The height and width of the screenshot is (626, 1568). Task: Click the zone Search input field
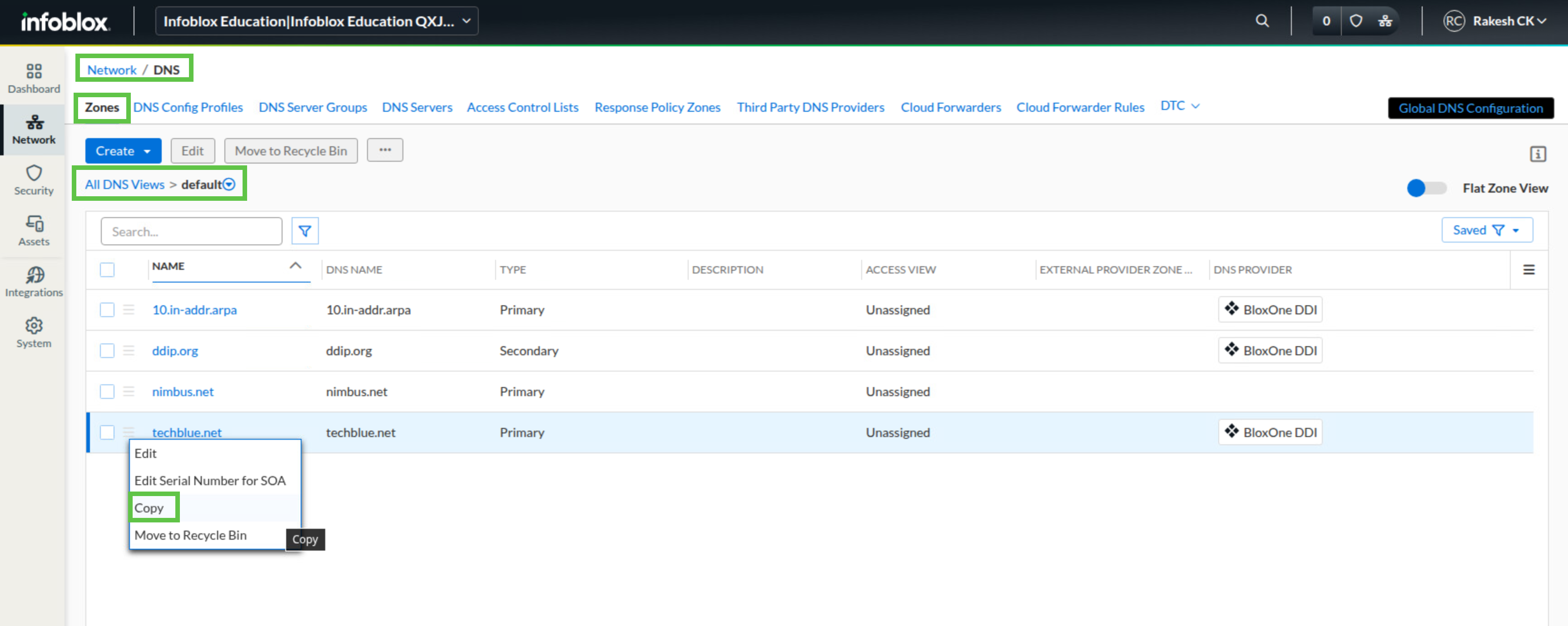[x=191, y=231]
